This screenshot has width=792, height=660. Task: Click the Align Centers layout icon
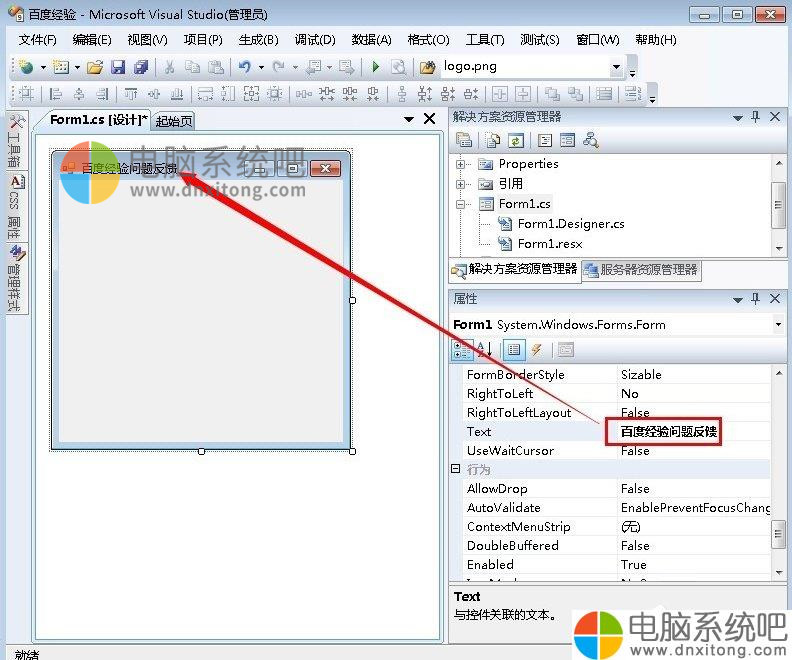(79, 93)
